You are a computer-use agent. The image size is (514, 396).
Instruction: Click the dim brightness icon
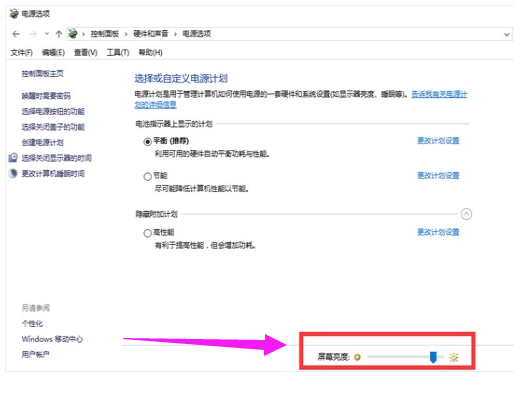coord(357,357)
